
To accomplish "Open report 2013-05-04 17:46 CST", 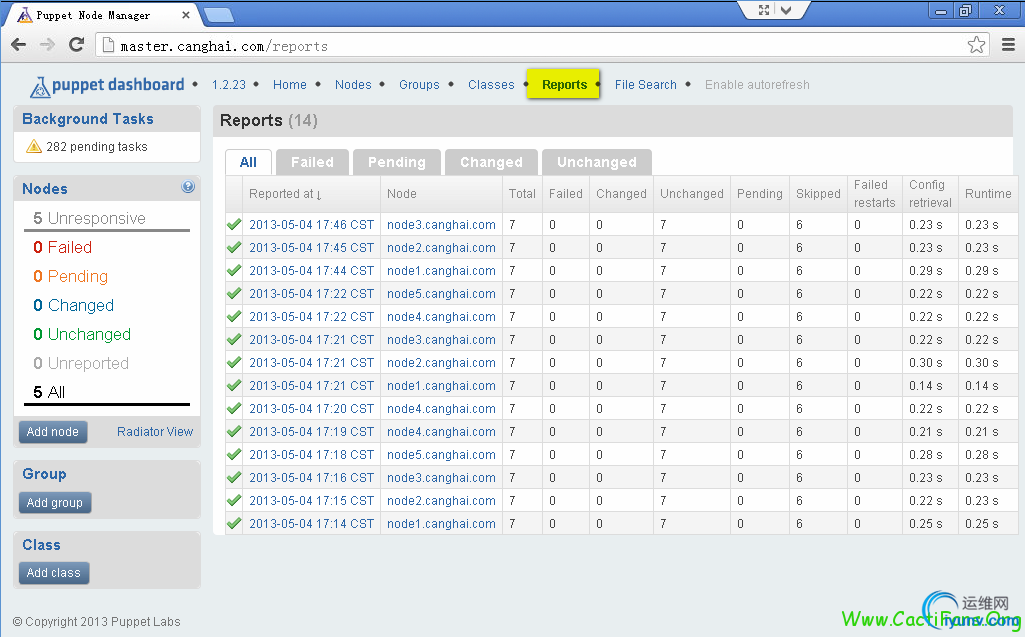I will point(311,224).
